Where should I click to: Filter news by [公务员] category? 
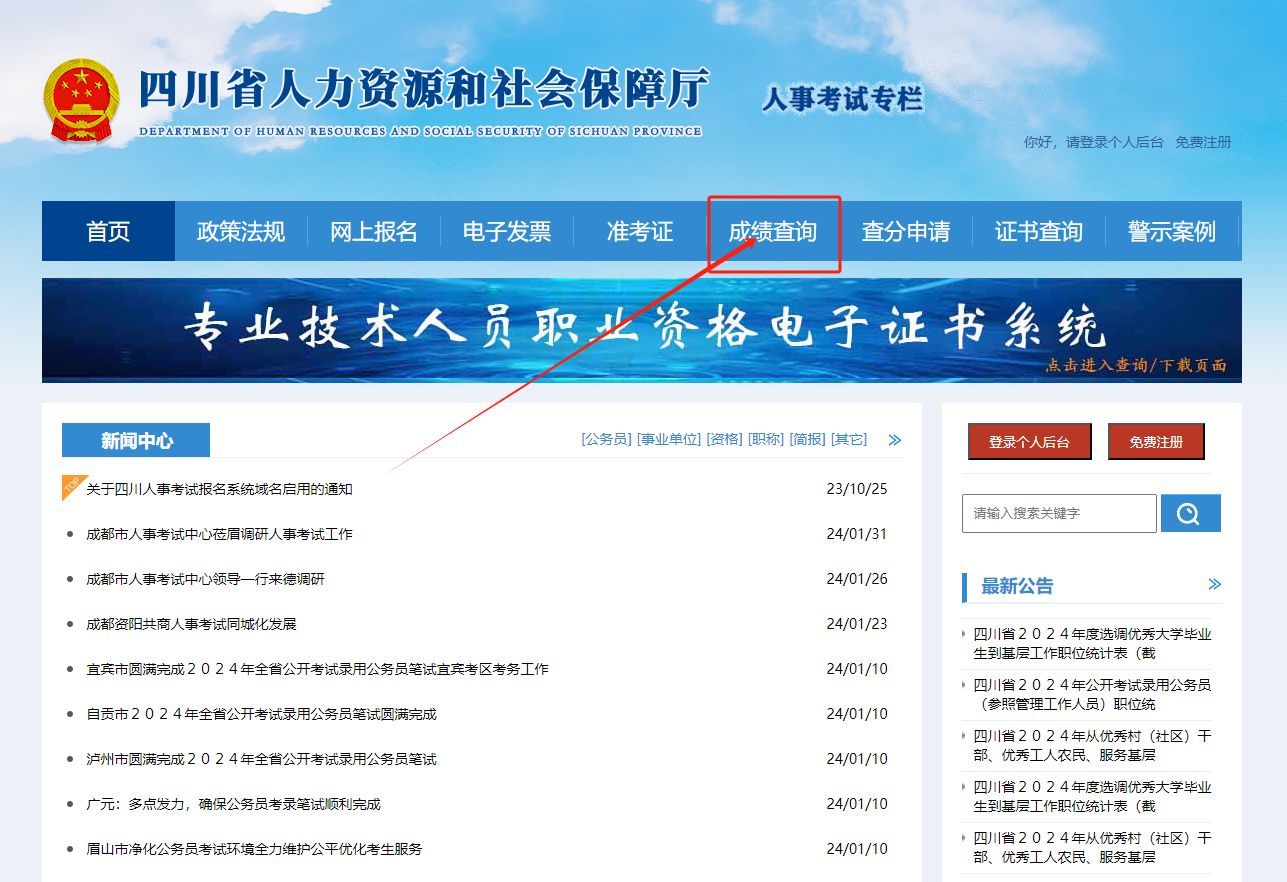[x=606, y=440]
